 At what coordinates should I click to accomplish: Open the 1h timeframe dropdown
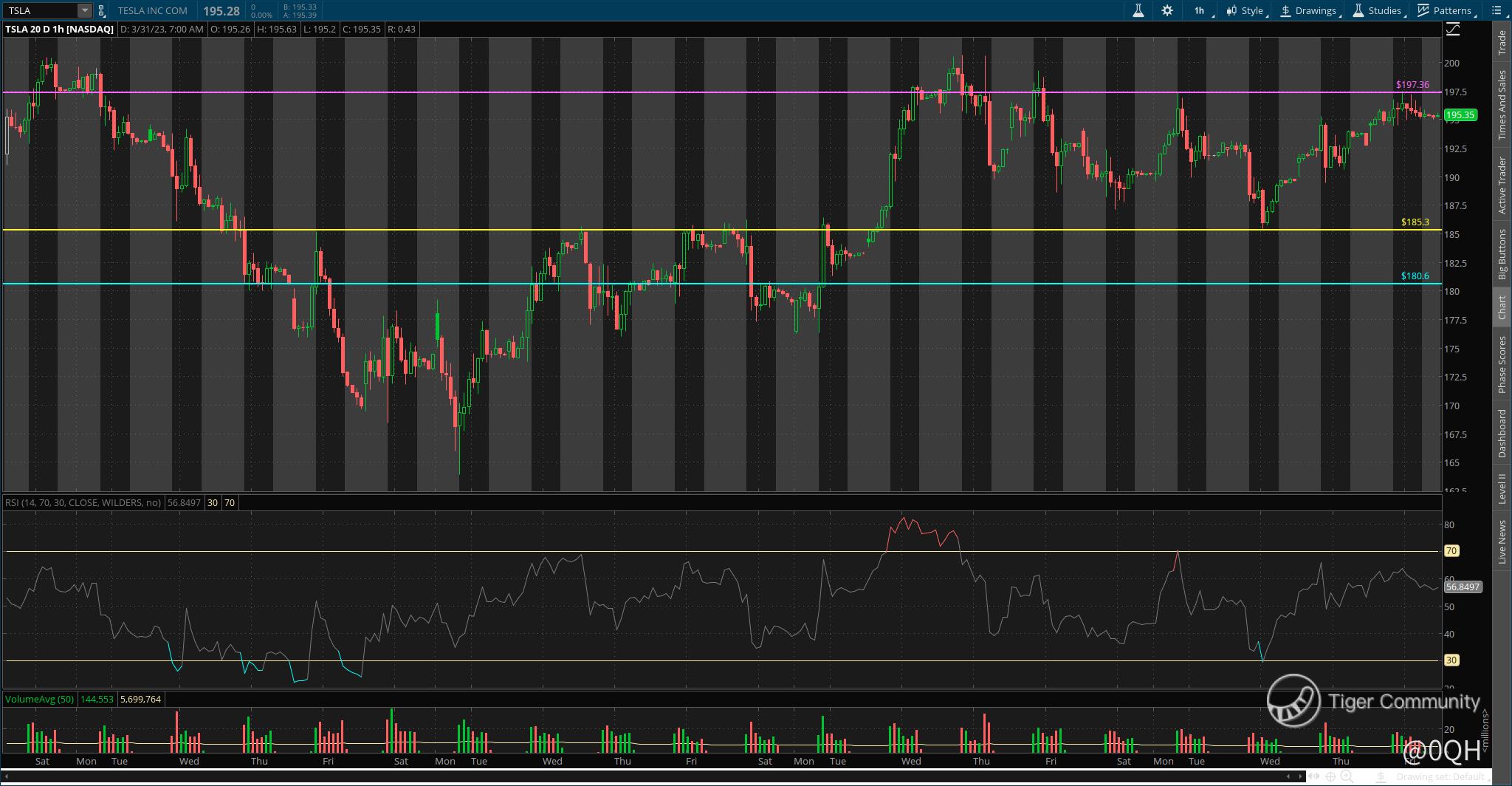[1200, 10]
